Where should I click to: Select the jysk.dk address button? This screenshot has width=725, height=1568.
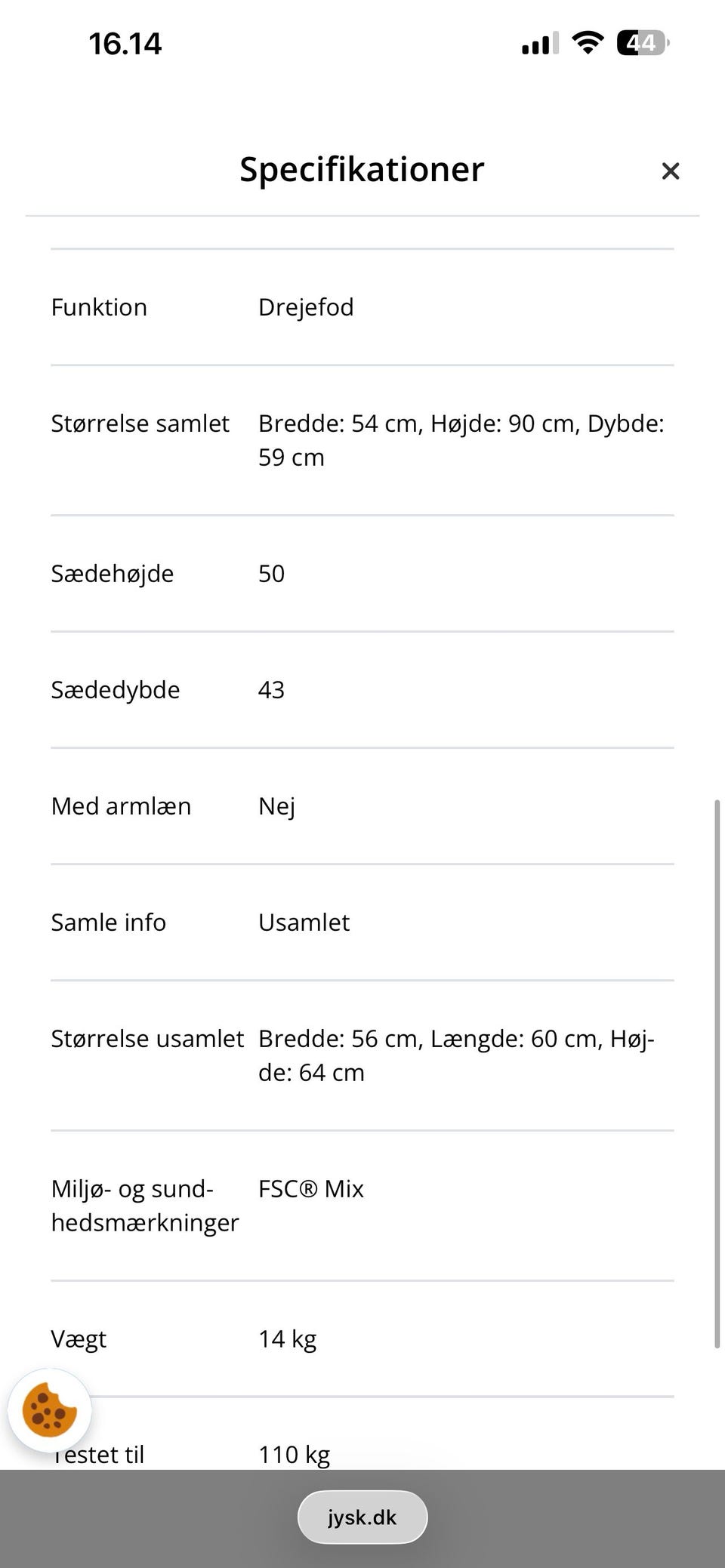362,1517
